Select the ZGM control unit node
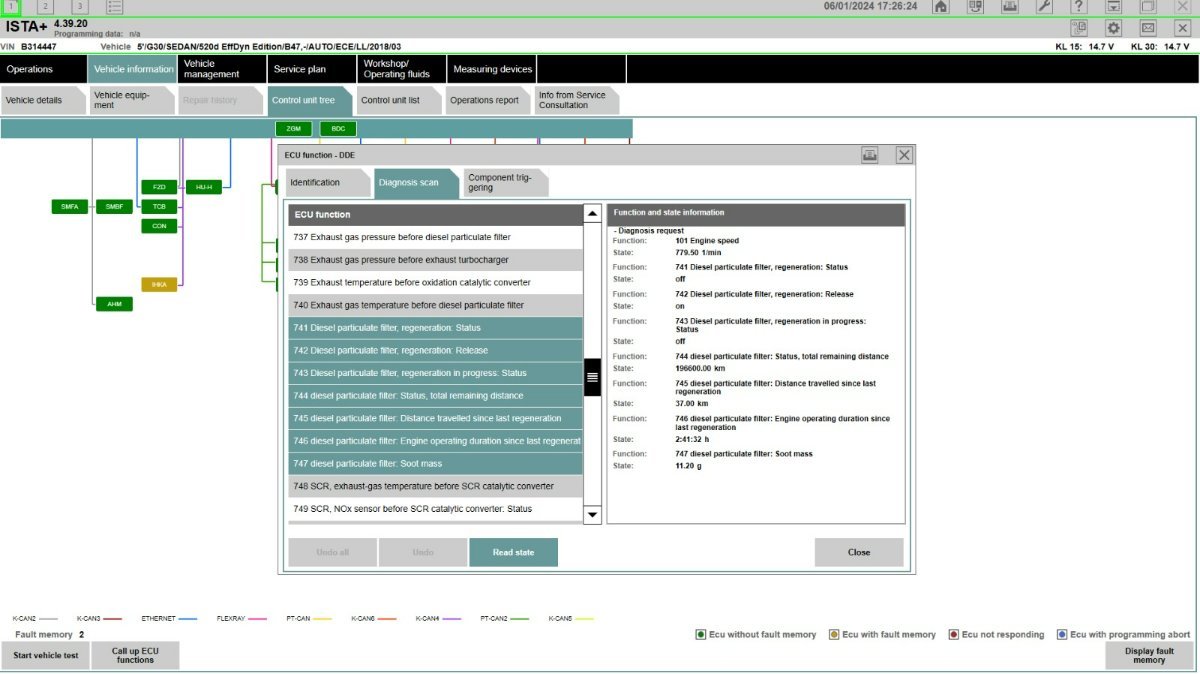Screen dimensions: 1200x674 [293, 129]
